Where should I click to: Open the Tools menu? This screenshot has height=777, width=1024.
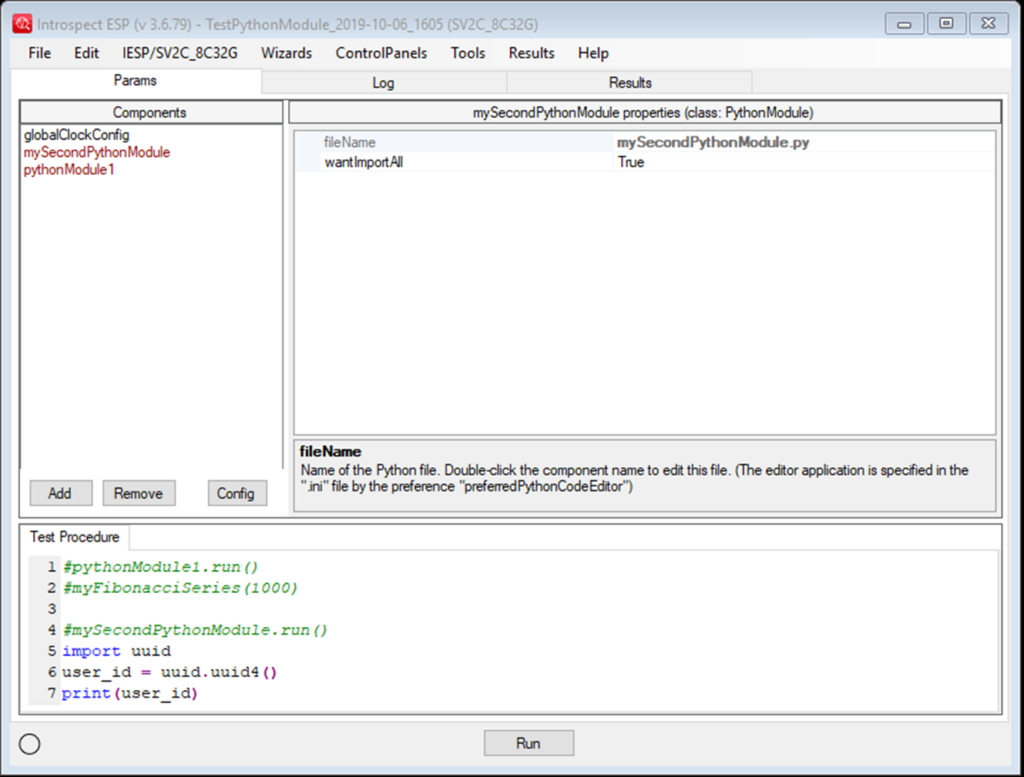coord(467,53)
